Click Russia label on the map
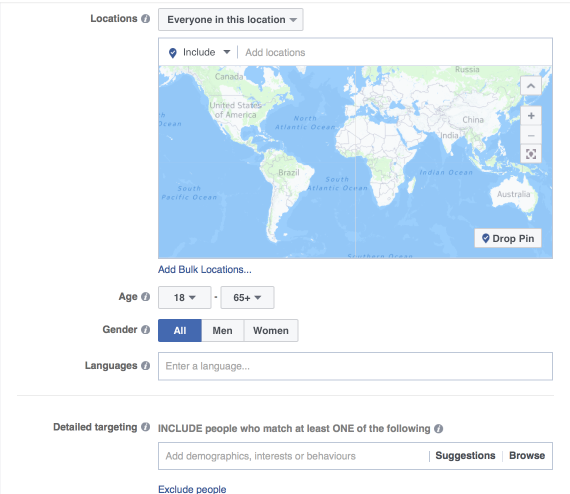570x494 pixels. pyautogui.click(x=467, y=69)
